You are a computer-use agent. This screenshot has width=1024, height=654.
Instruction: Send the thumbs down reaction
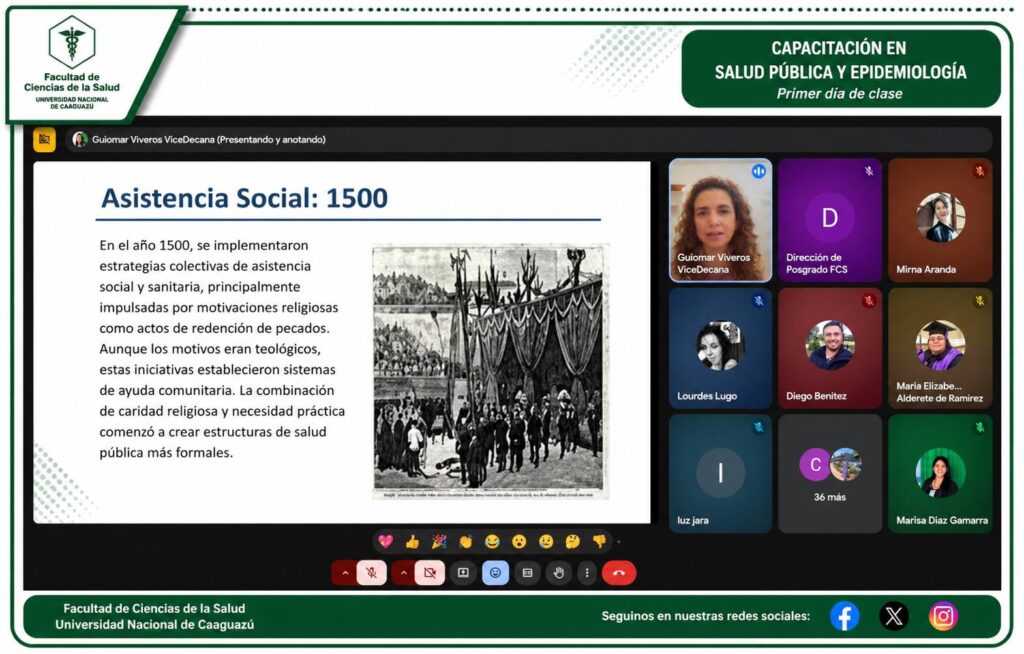click(x=599, y=541)
